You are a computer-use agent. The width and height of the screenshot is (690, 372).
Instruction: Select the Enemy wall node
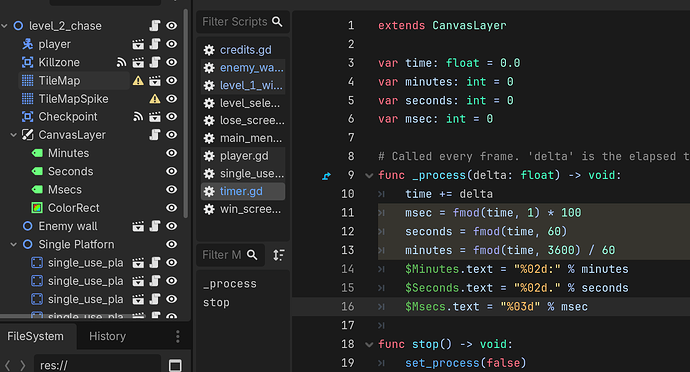[x=68, y=226]
